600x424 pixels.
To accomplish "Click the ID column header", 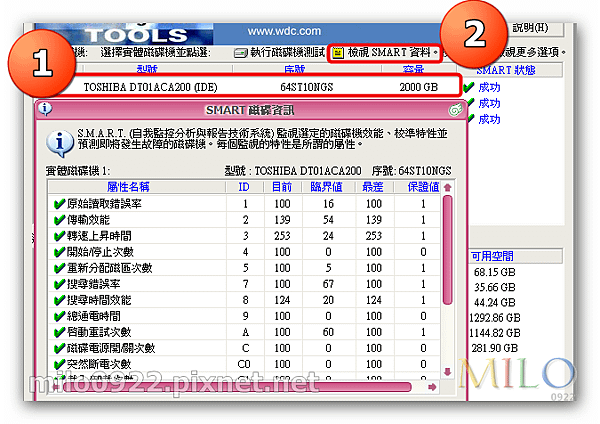I will point(245,187).
